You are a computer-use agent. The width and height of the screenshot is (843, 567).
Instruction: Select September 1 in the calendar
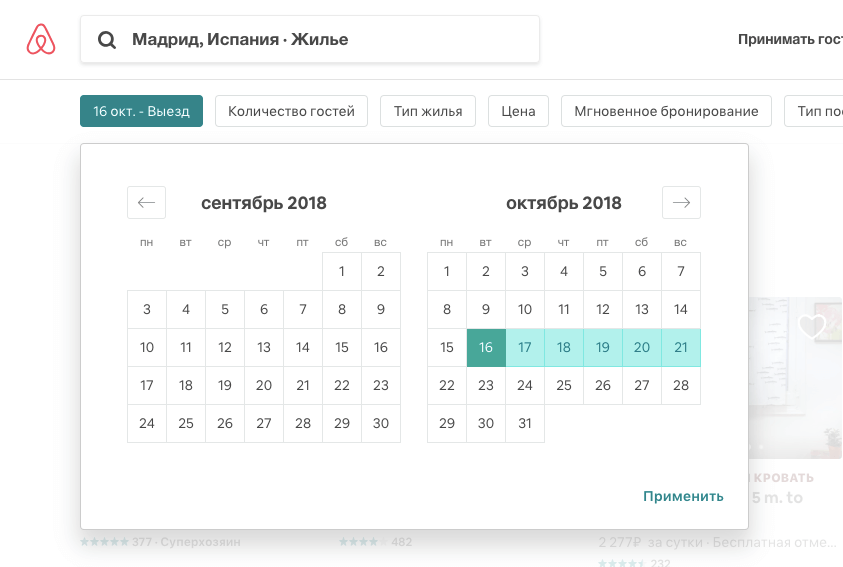(x=342, y=271)
